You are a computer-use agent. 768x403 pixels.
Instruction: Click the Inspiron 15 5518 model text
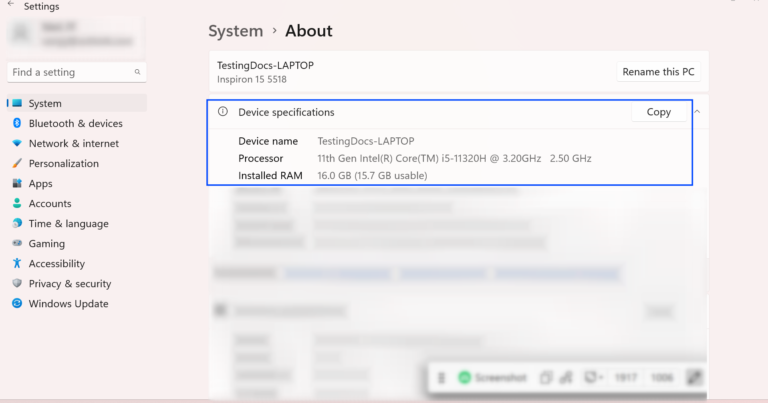point(252,79)
